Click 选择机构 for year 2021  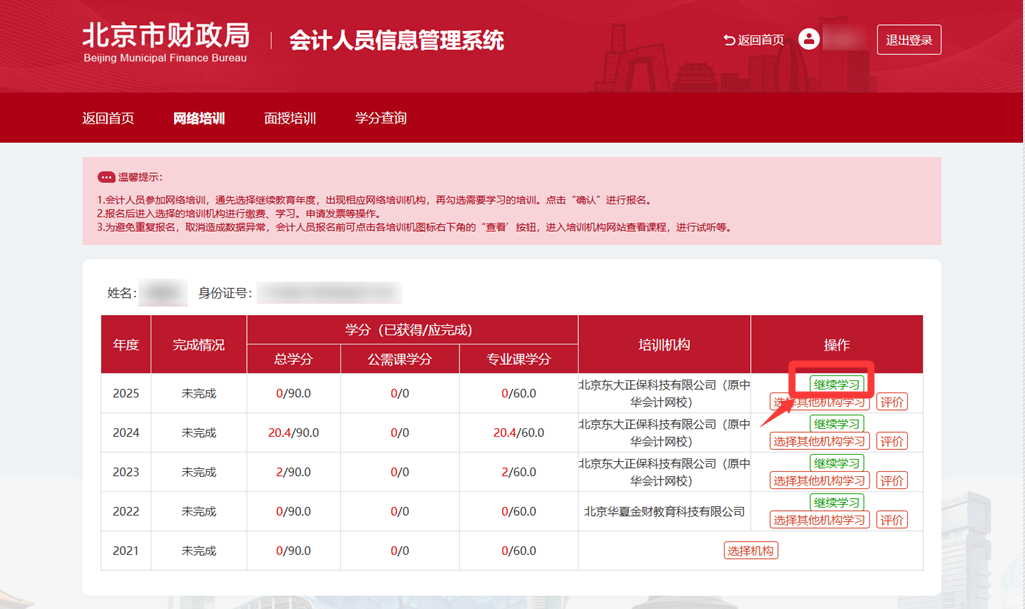click(x=751, y=550)
